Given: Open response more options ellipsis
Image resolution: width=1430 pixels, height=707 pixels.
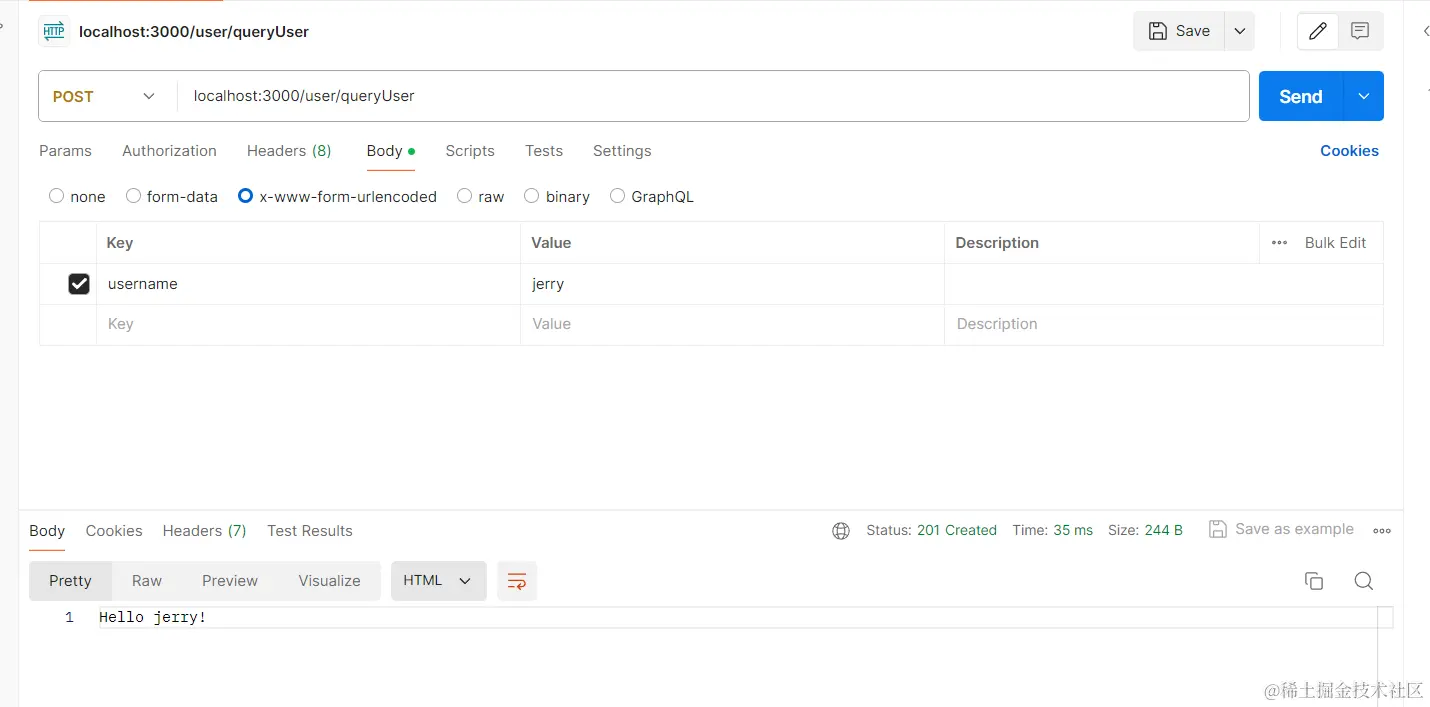Looking at the screenshot, I should [1382, 531].
